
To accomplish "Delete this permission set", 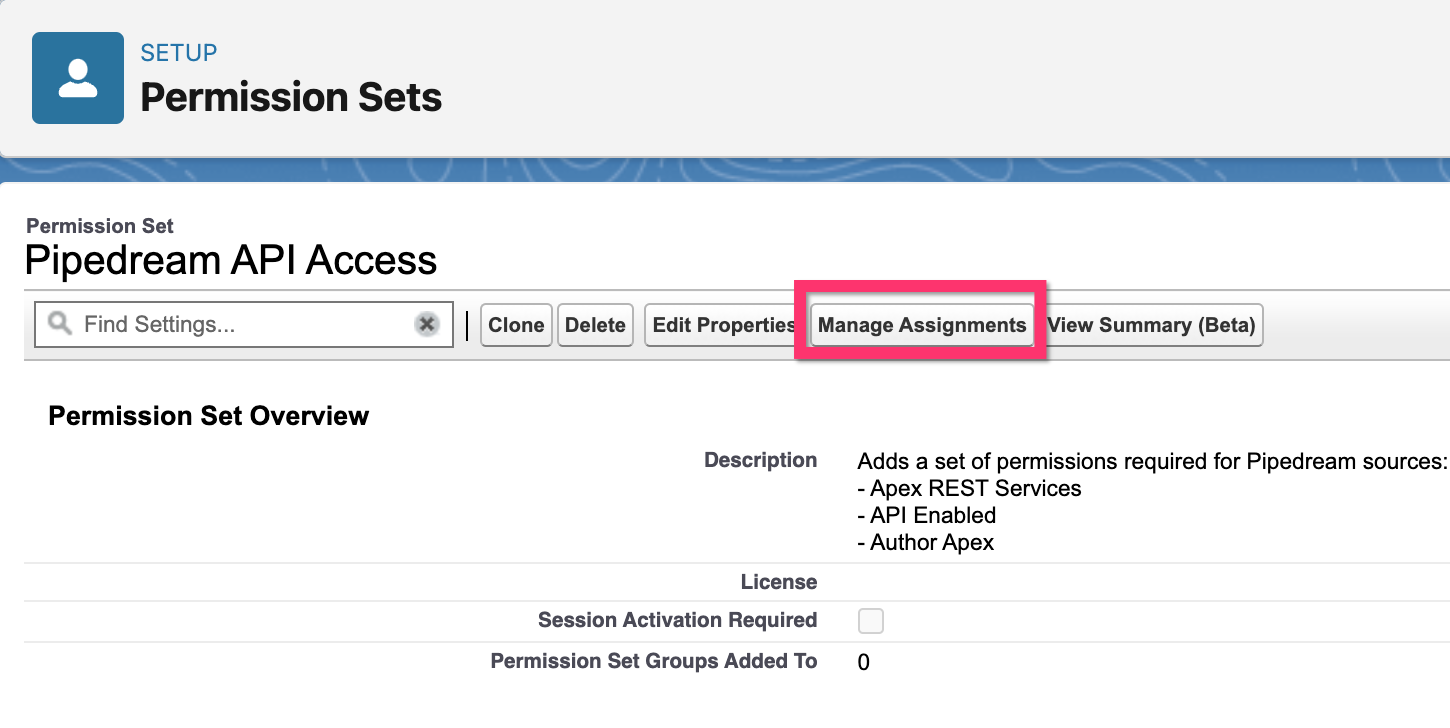I will (595, 325).
